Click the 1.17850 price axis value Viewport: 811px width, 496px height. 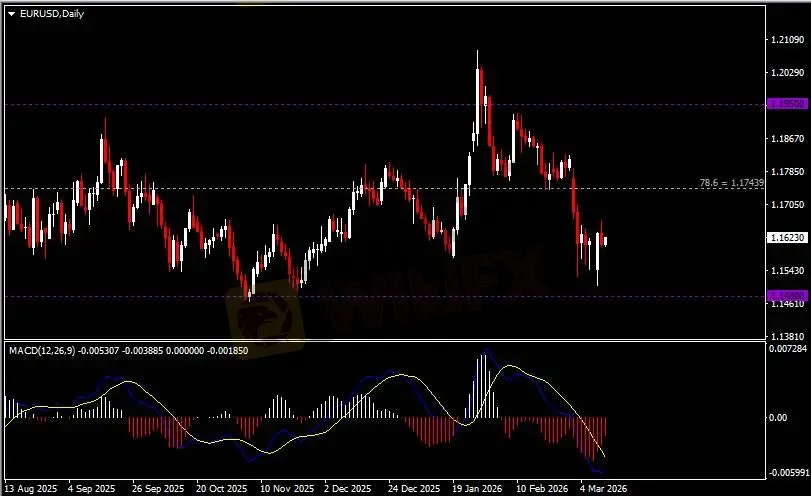coord(787,172)
